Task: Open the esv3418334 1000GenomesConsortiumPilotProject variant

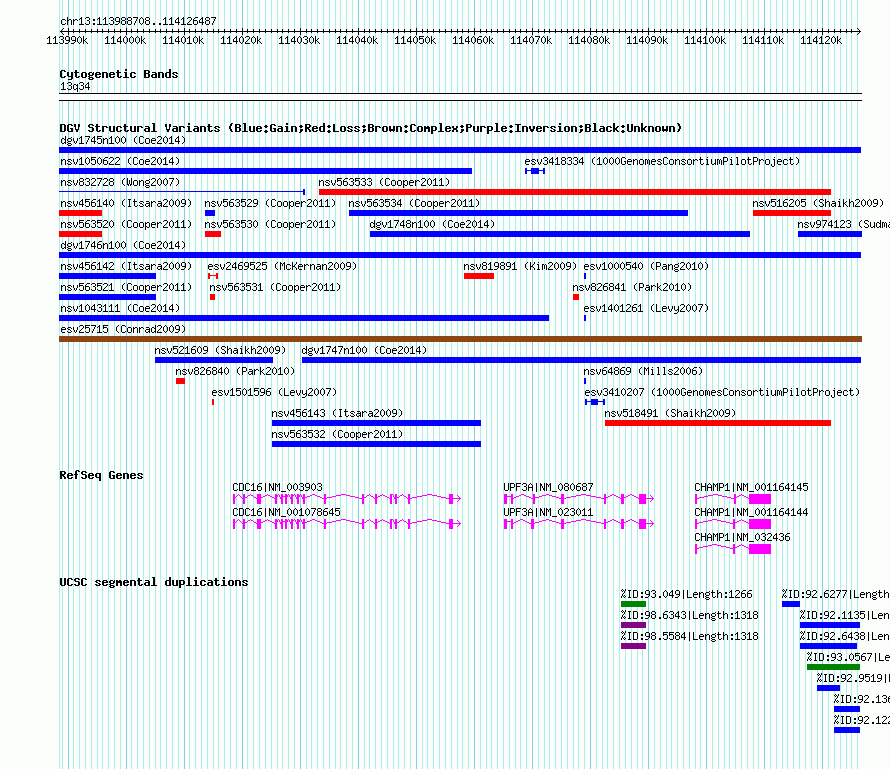Action: [535, 171]
